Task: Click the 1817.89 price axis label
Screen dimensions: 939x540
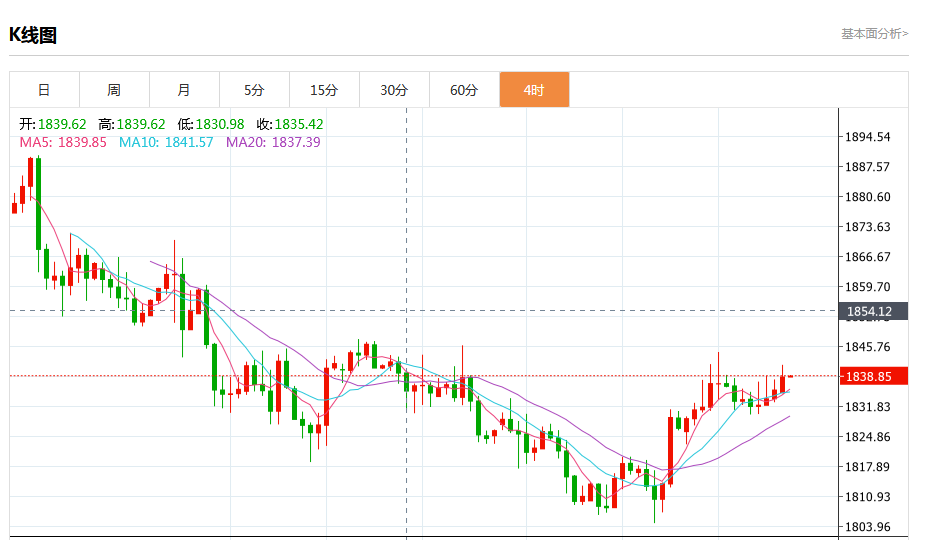Action: [867, 466]
